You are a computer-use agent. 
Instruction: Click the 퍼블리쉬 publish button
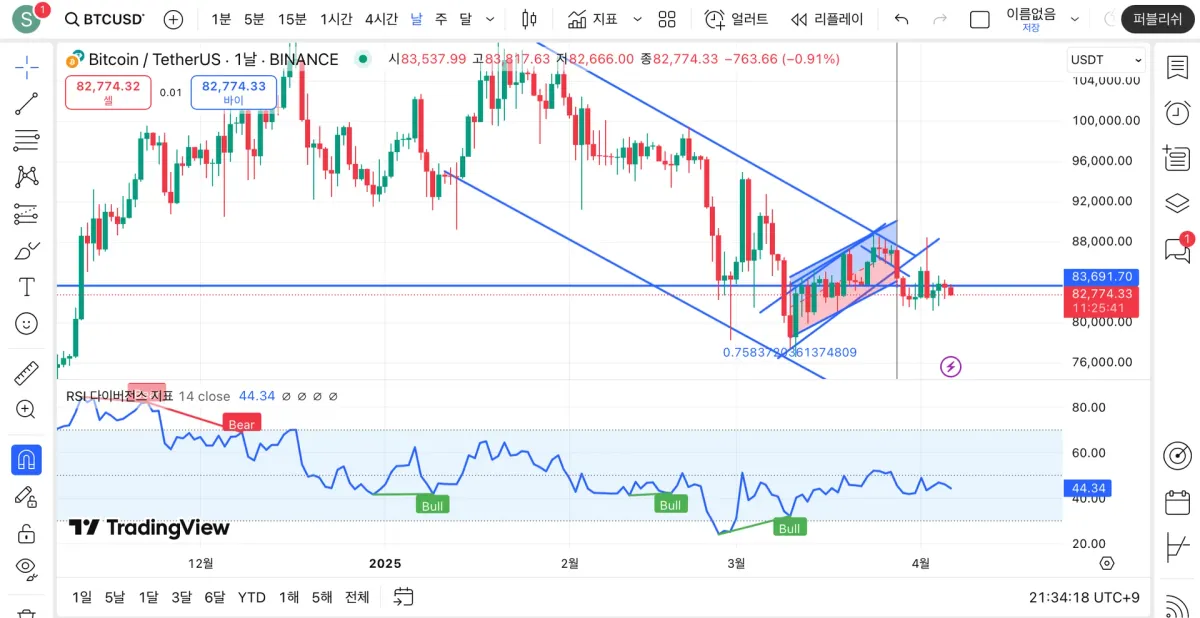pos(1158,19)
